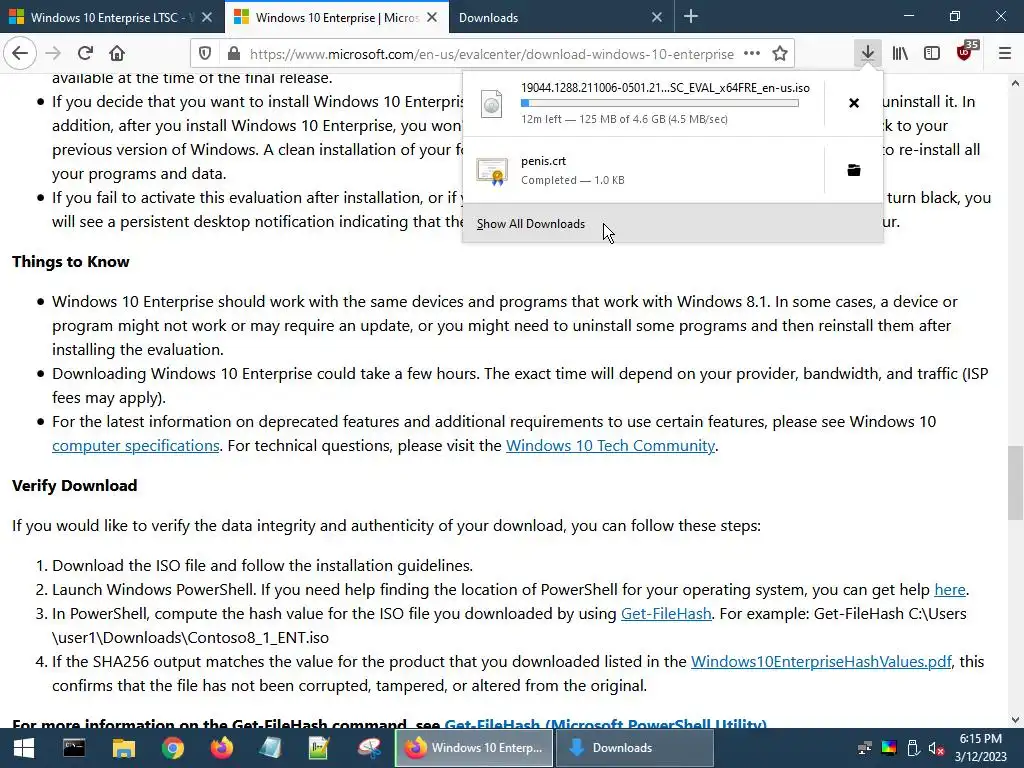Open a new browser tab
This screenshot has height=768, width=1024.
(x=691, y=17)
